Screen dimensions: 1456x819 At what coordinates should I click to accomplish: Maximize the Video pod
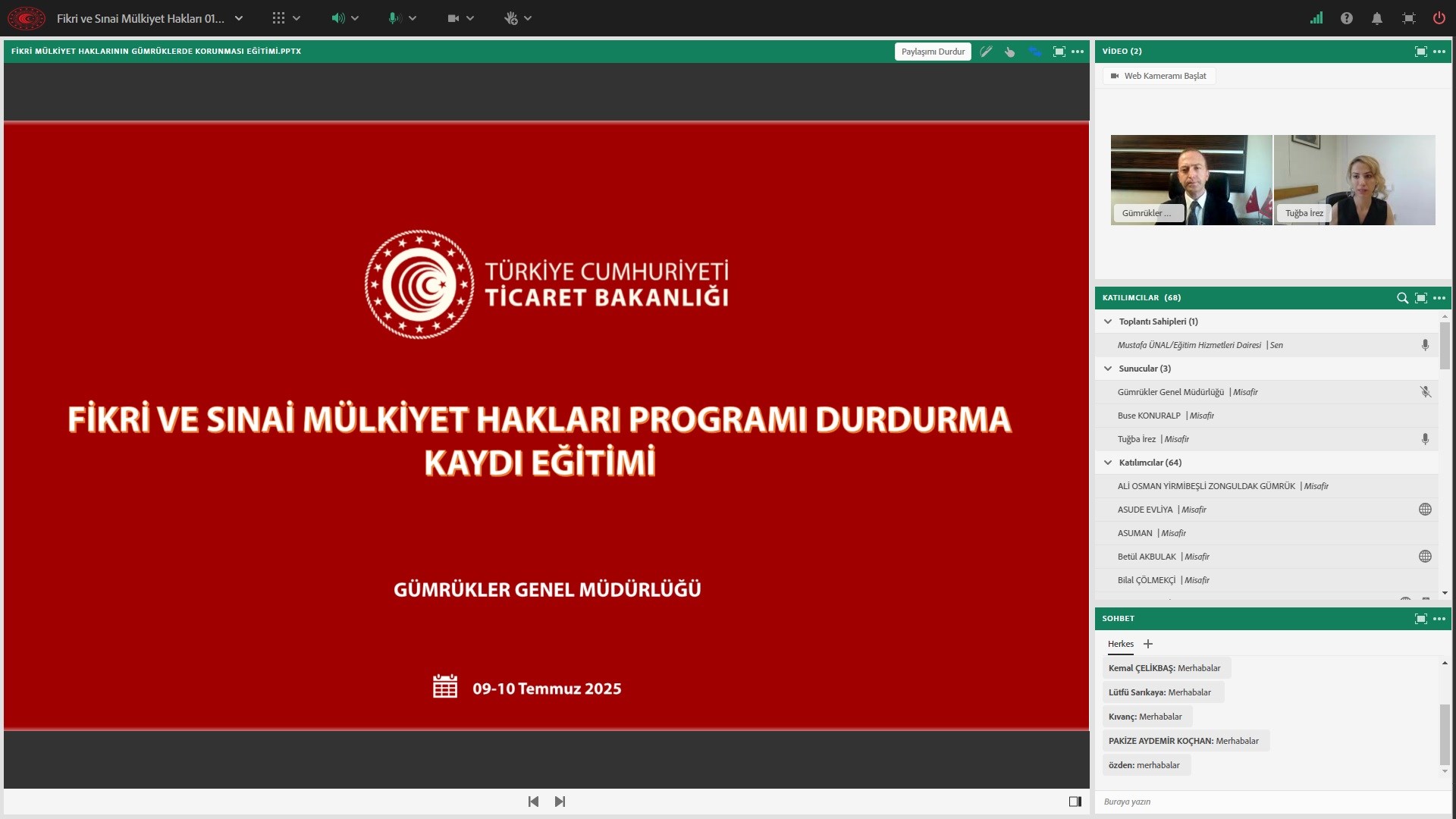coord(1421,52)
